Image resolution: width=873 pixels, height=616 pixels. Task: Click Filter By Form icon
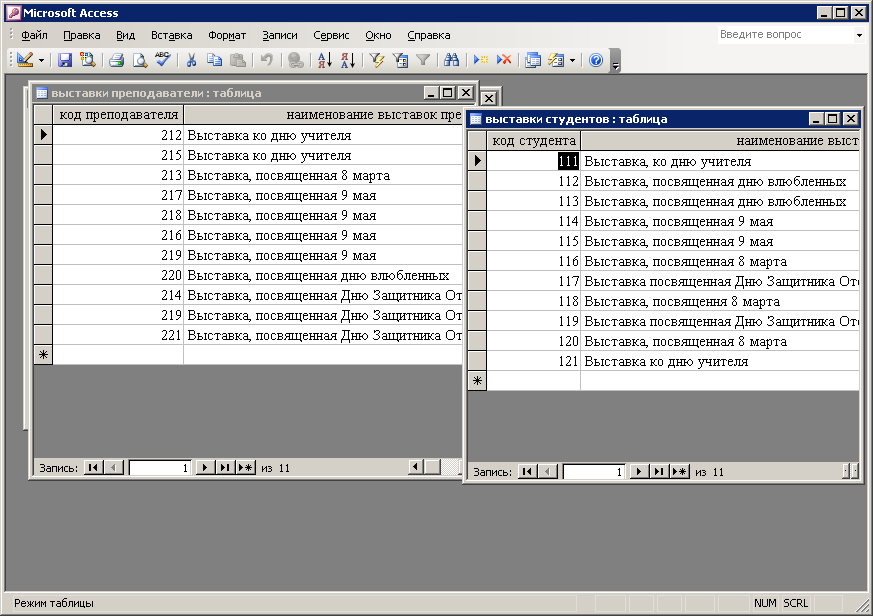(x=400, y=60)
